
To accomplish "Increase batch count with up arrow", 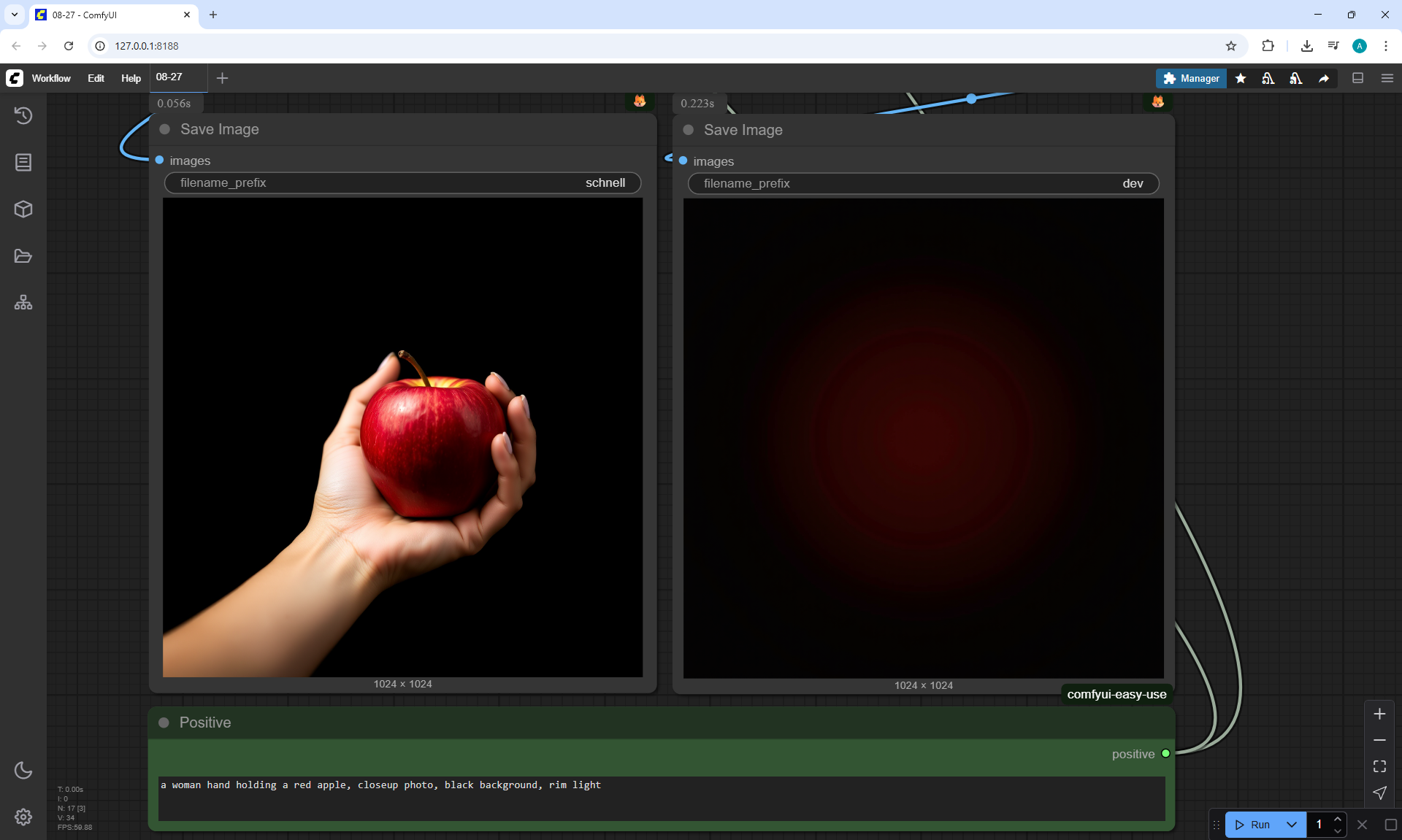I will pyautogui.click(x=1338, y=819).
